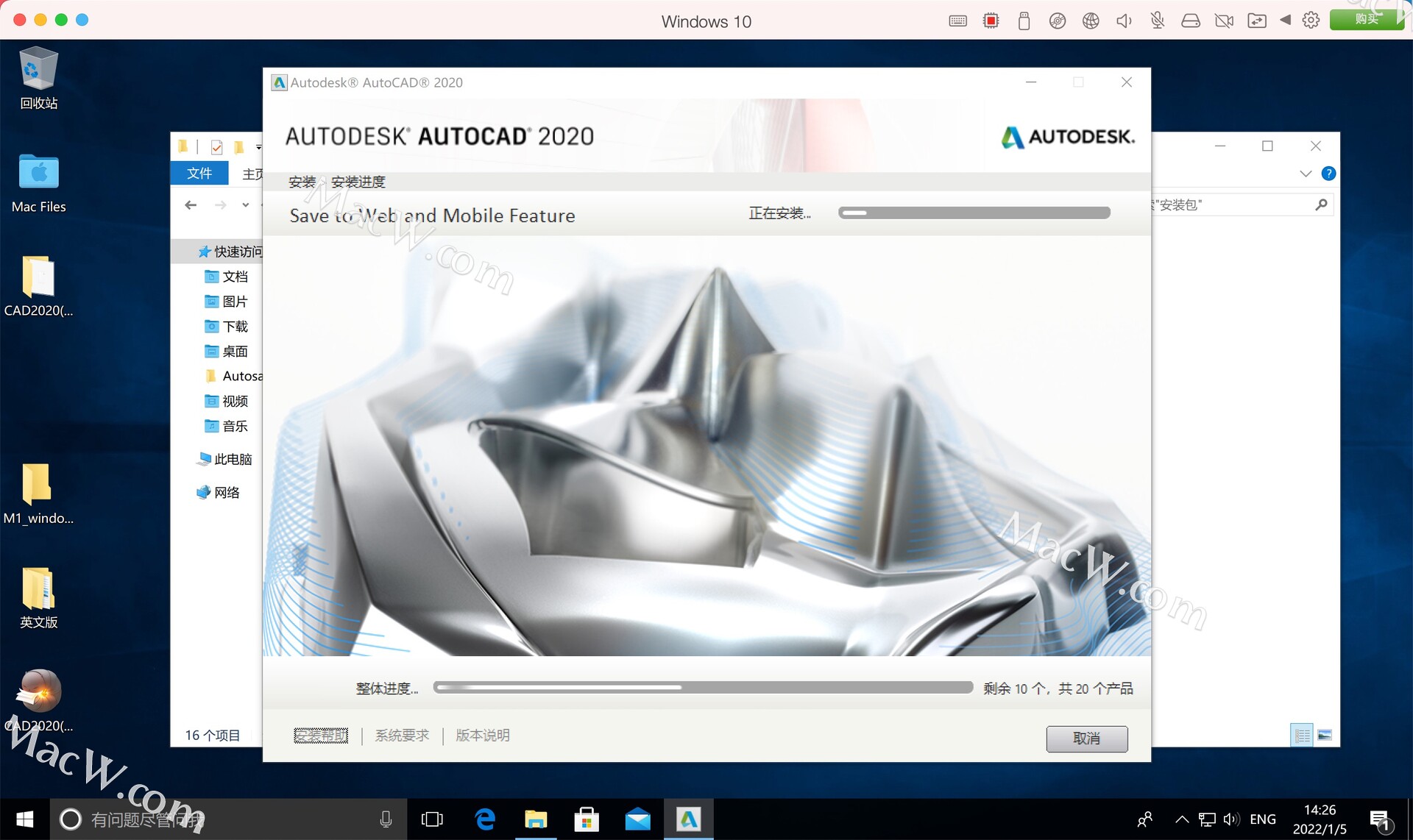
Task: Click the 取消 button to cancel installation
Action: [1086, 738]
